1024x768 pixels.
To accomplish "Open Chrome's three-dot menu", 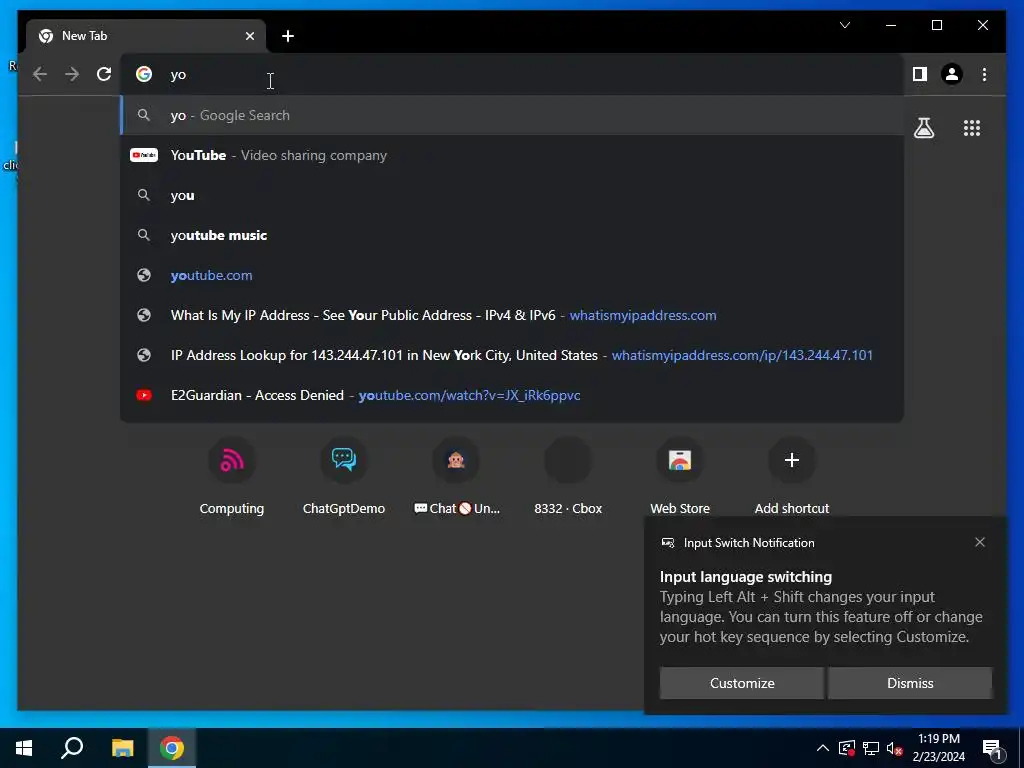I will click(x=984, y=74).
